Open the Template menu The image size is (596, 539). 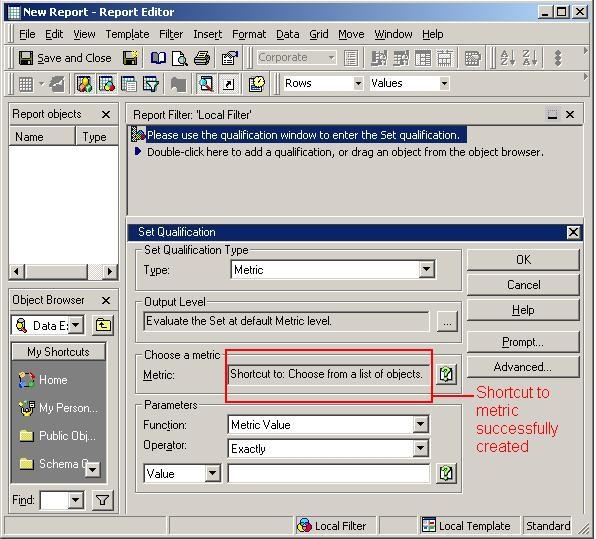pos(127,34)
